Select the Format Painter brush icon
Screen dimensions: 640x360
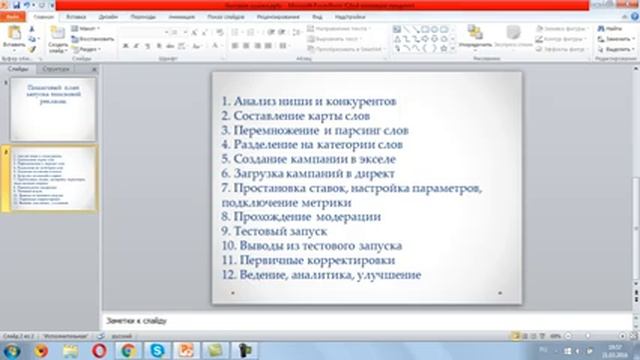(x=32, y=49)
